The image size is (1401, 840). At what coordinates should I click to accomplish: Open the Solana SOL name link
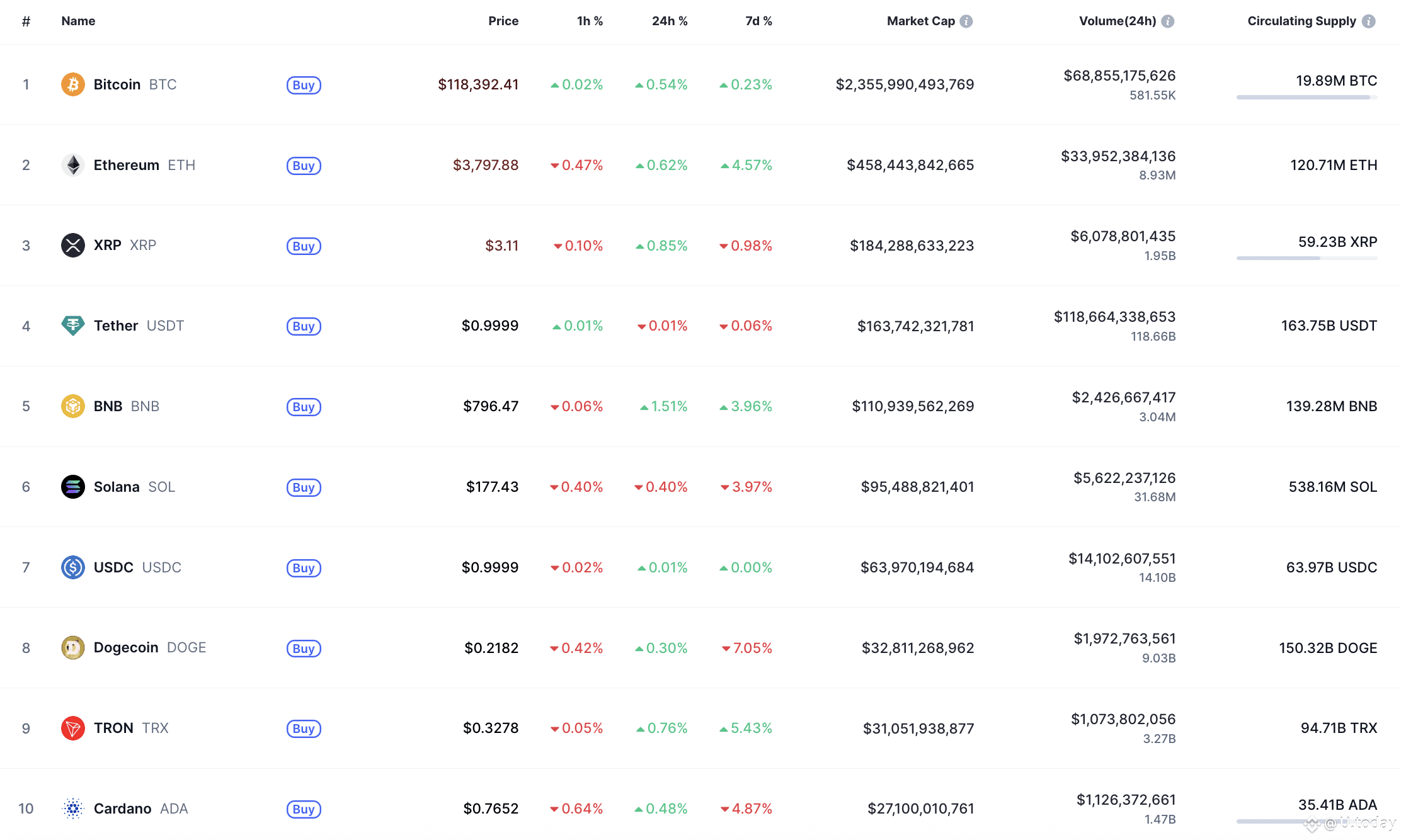click(x=134, y=487)
